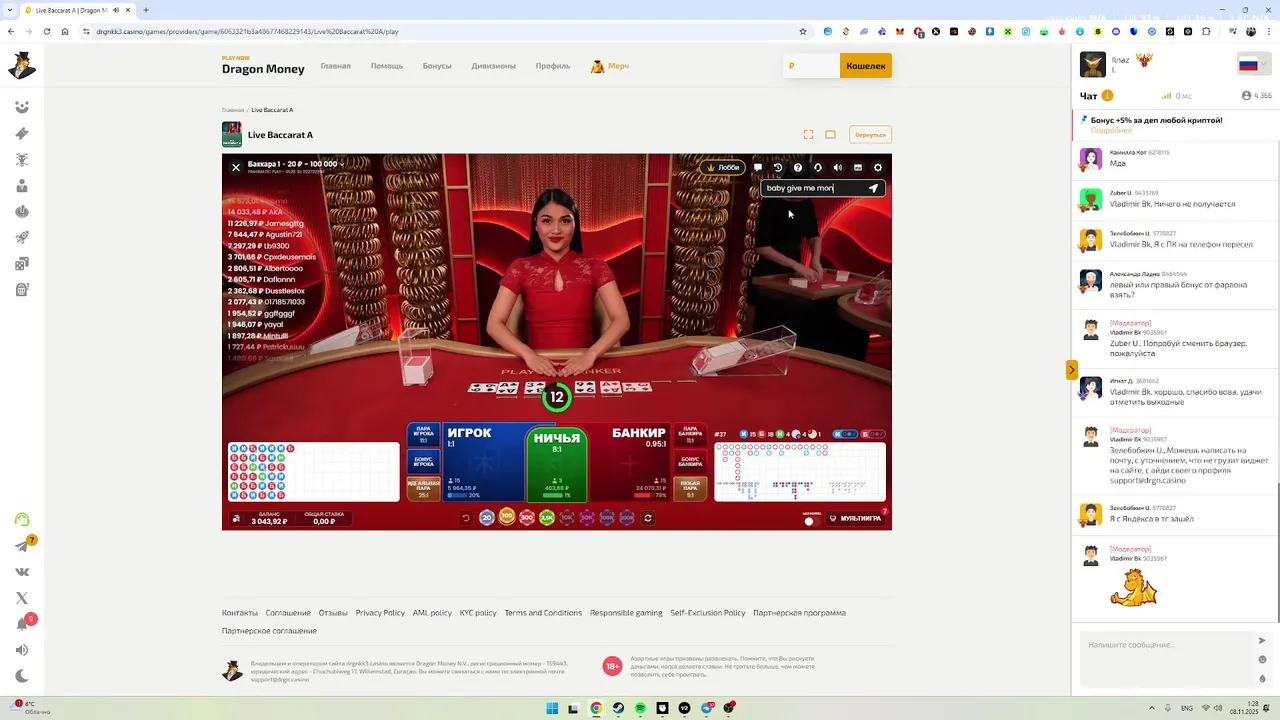Open Бонусы navigation tab
This screenshot has width=1280, height=720.
click(x=437, y=66)
